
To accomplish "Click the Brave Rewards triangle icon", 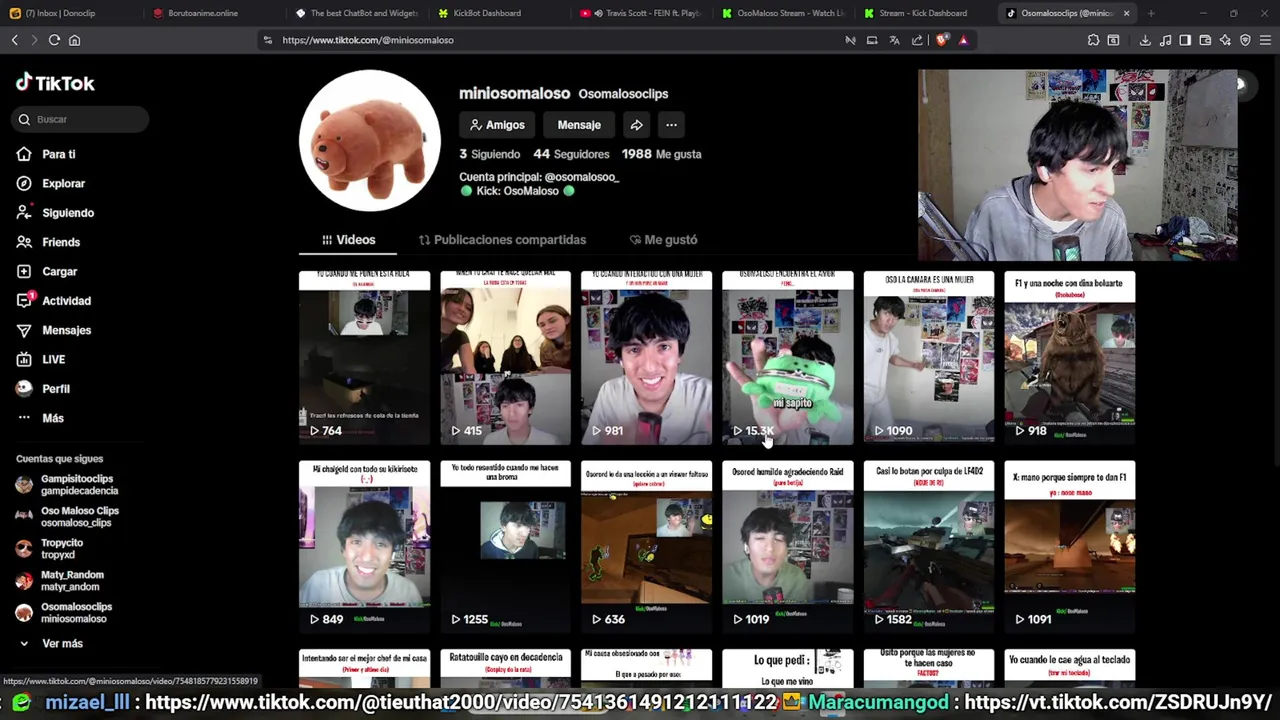I will pos(963,40).
